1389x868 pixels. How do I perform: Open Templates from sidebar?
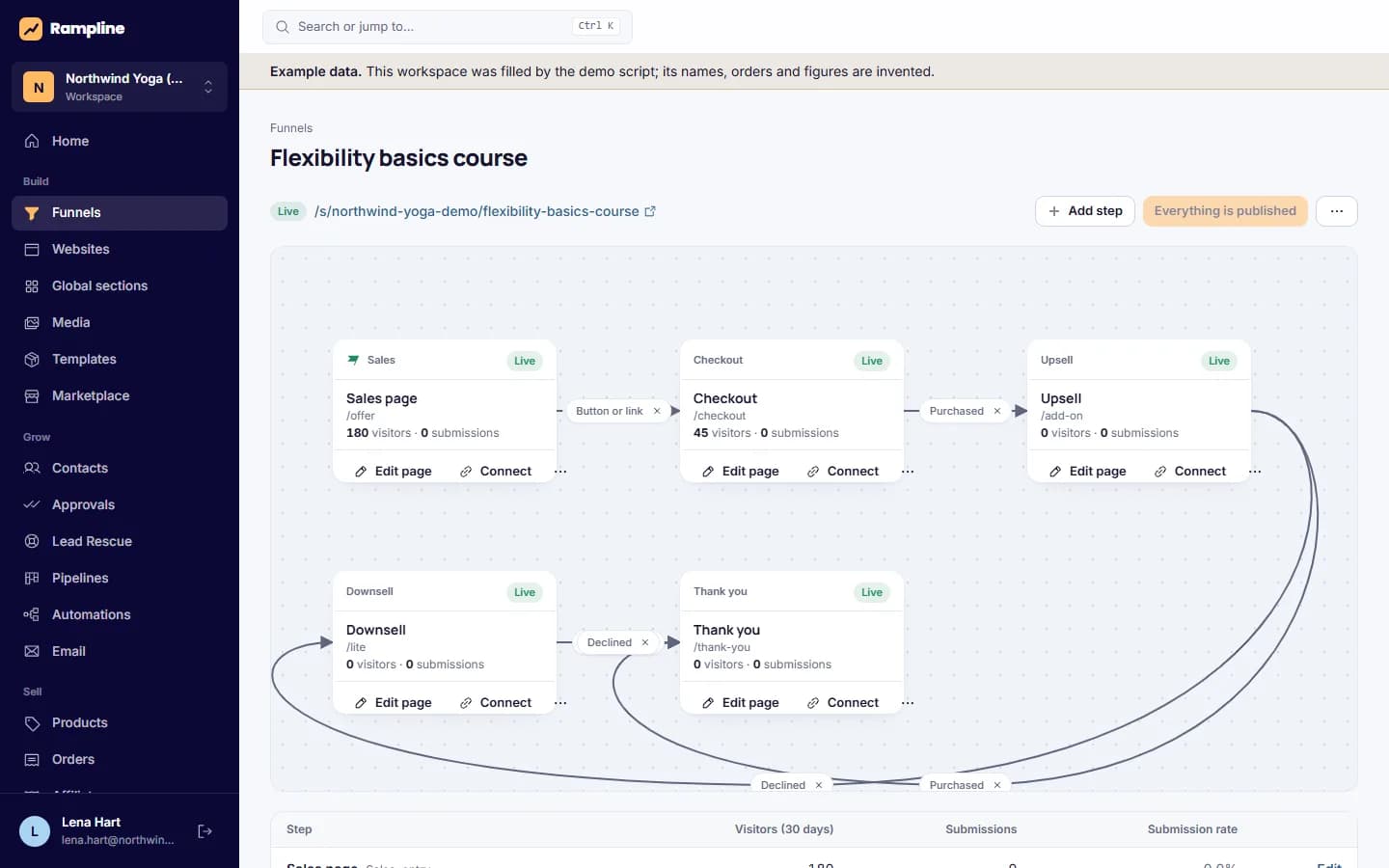120,359
